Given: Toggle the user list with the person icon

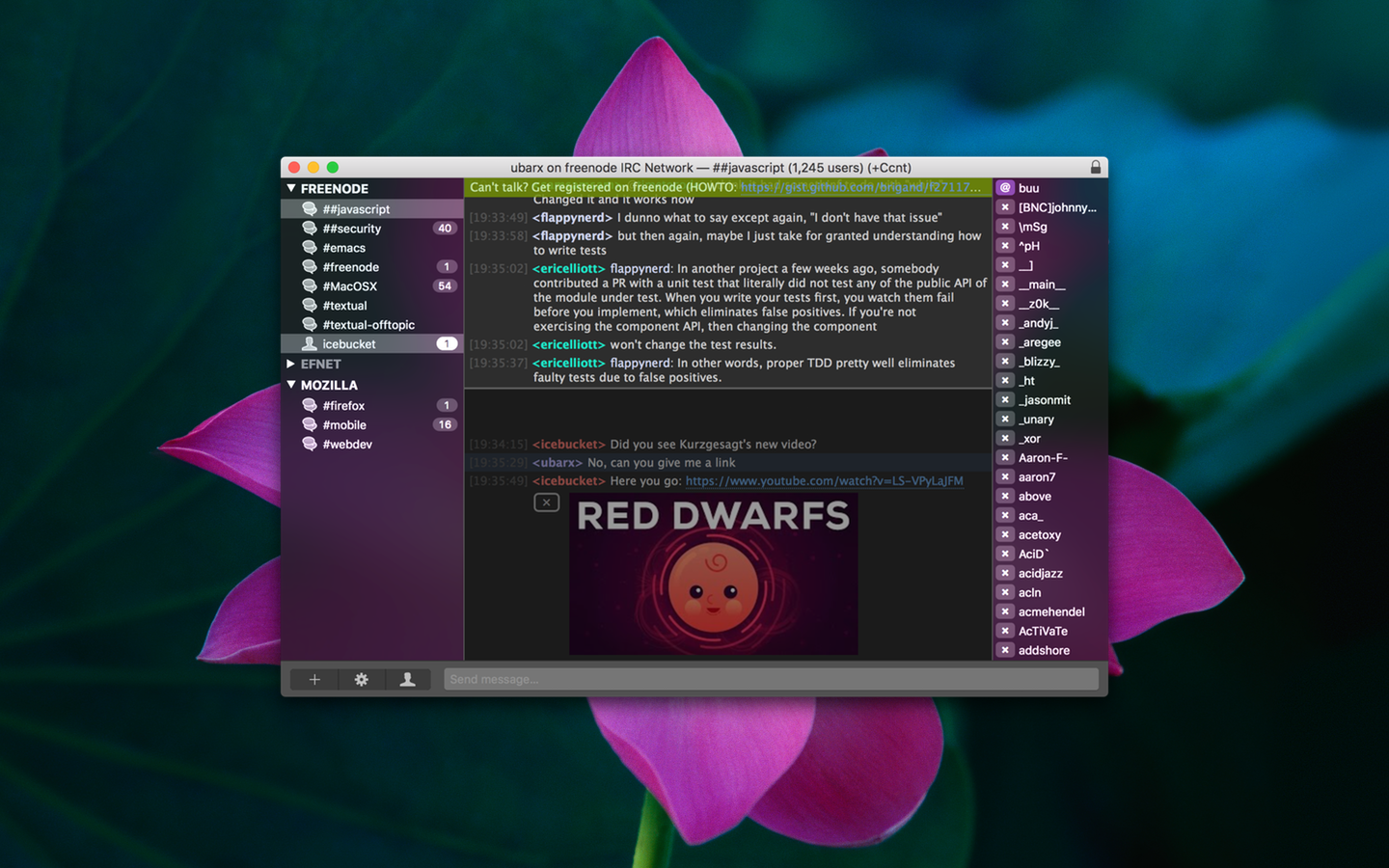Looking at the screenshot, I should (408, 679).
